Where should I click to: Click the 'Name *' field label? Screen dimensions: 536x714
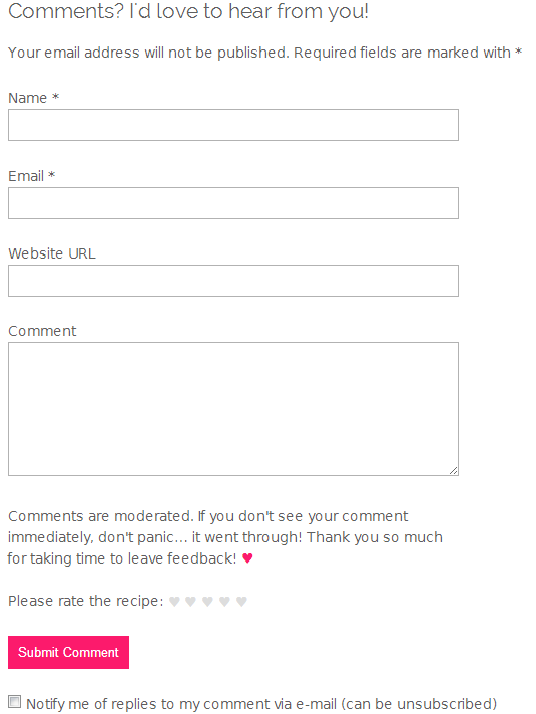pyautogui.click(x=34, y=98)
